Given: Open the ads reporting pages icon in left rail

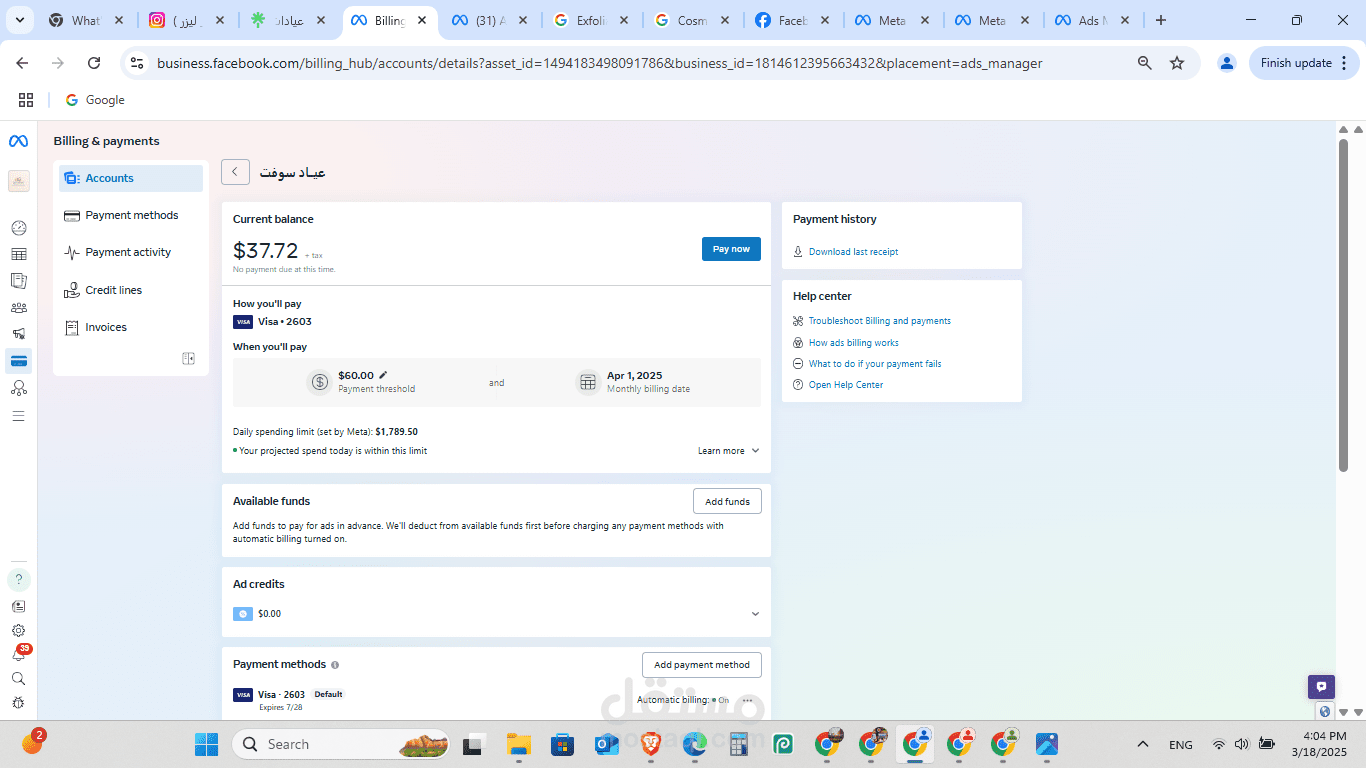Looking at the screenshot, I should click(18, 281).
